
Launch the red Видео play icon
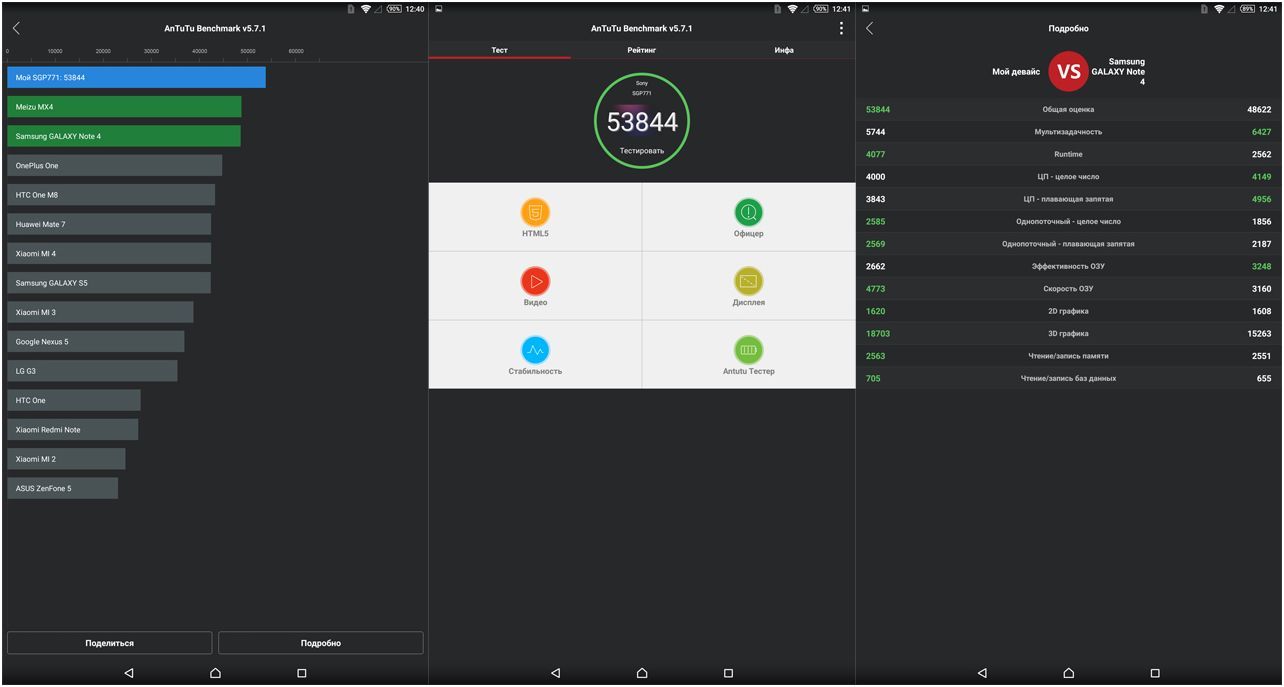tap(535, 281)
